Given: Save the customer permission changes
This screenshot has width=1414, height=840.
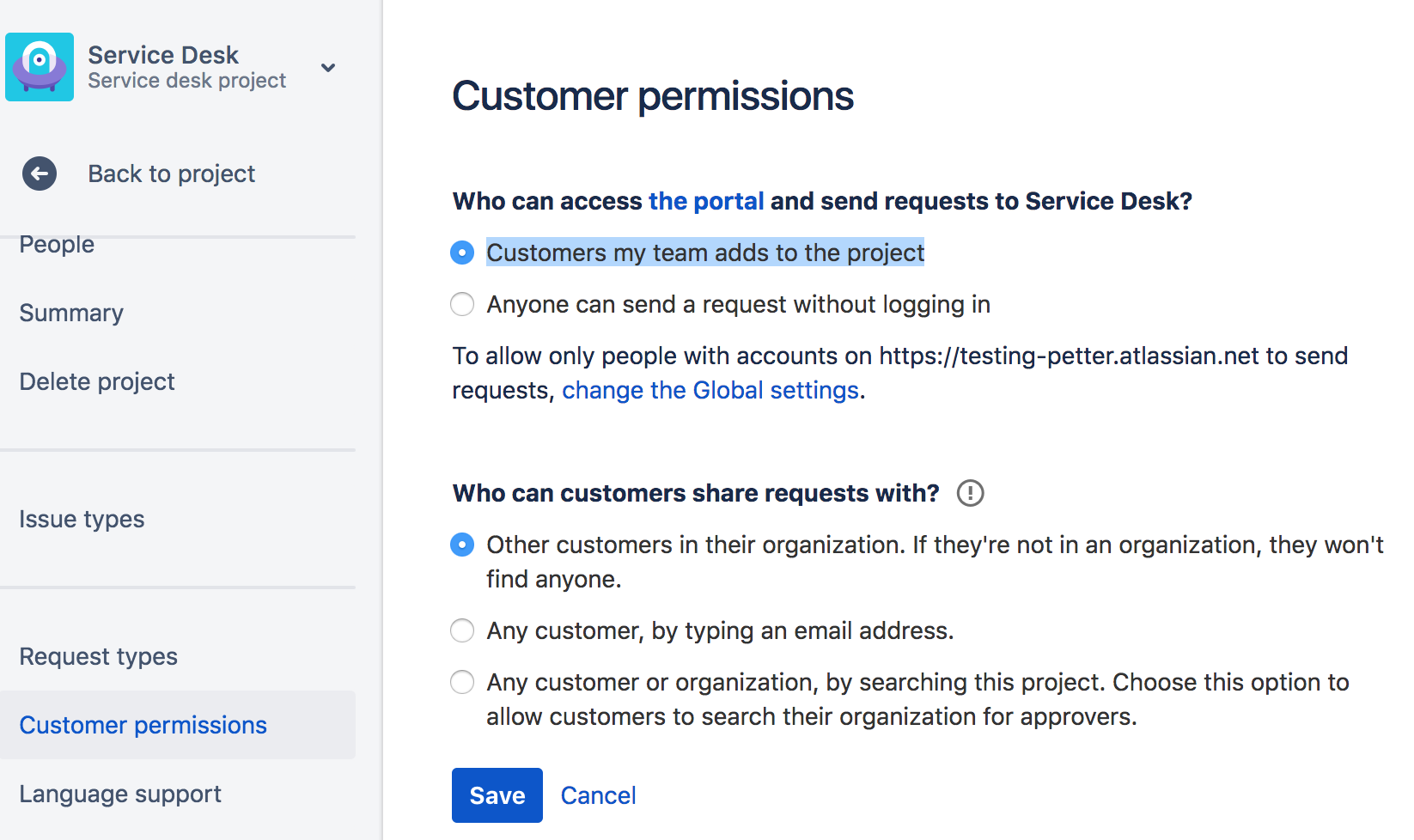Looking at the screenshot, I should coord(497,795).
